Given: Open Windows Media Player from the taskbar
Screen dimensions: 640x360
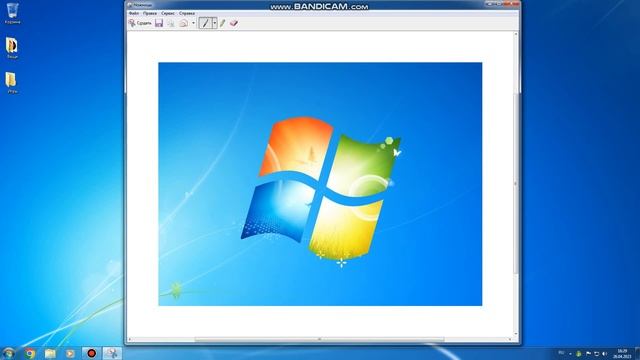Looking at the screenshot, I should click(70, 353).
